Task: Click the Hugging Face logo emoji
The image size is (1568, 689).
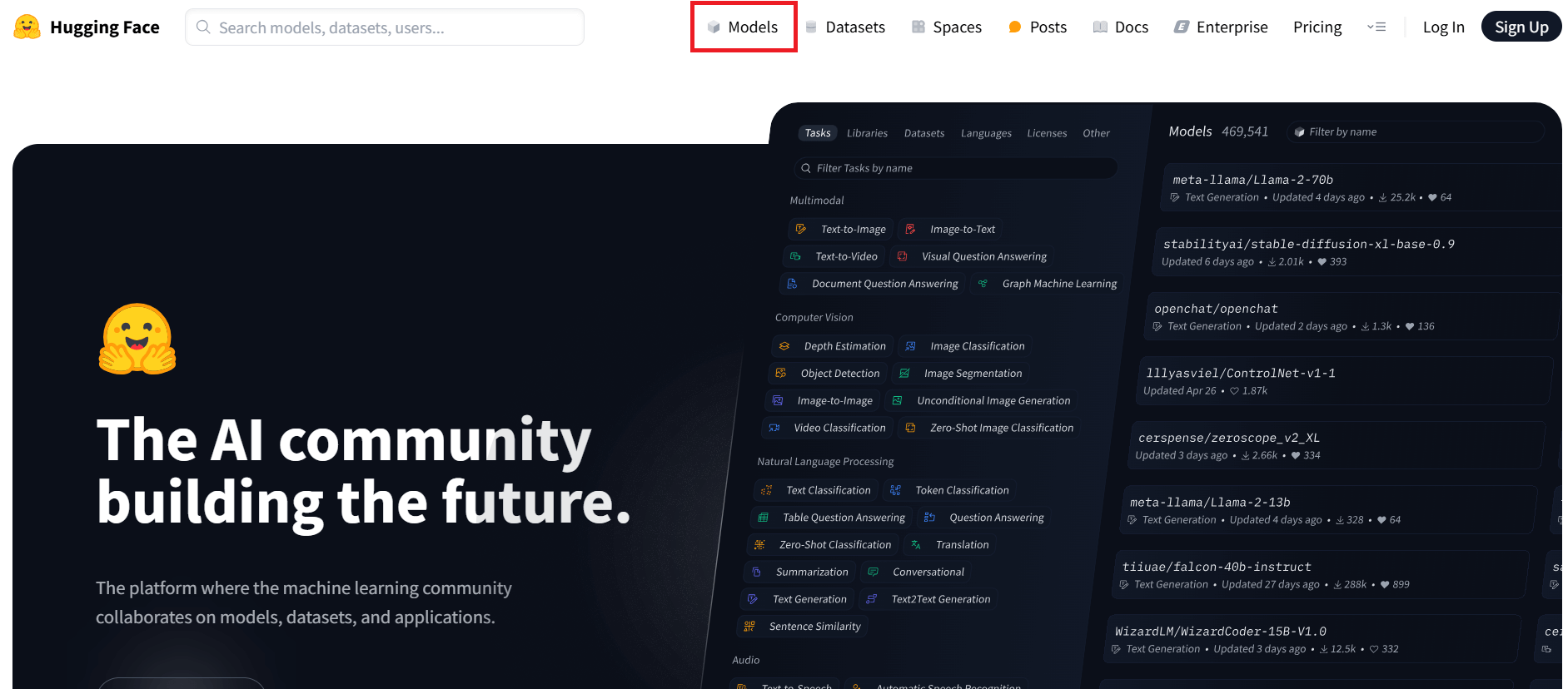Action: pyautogui.click(x=27, y=27)
